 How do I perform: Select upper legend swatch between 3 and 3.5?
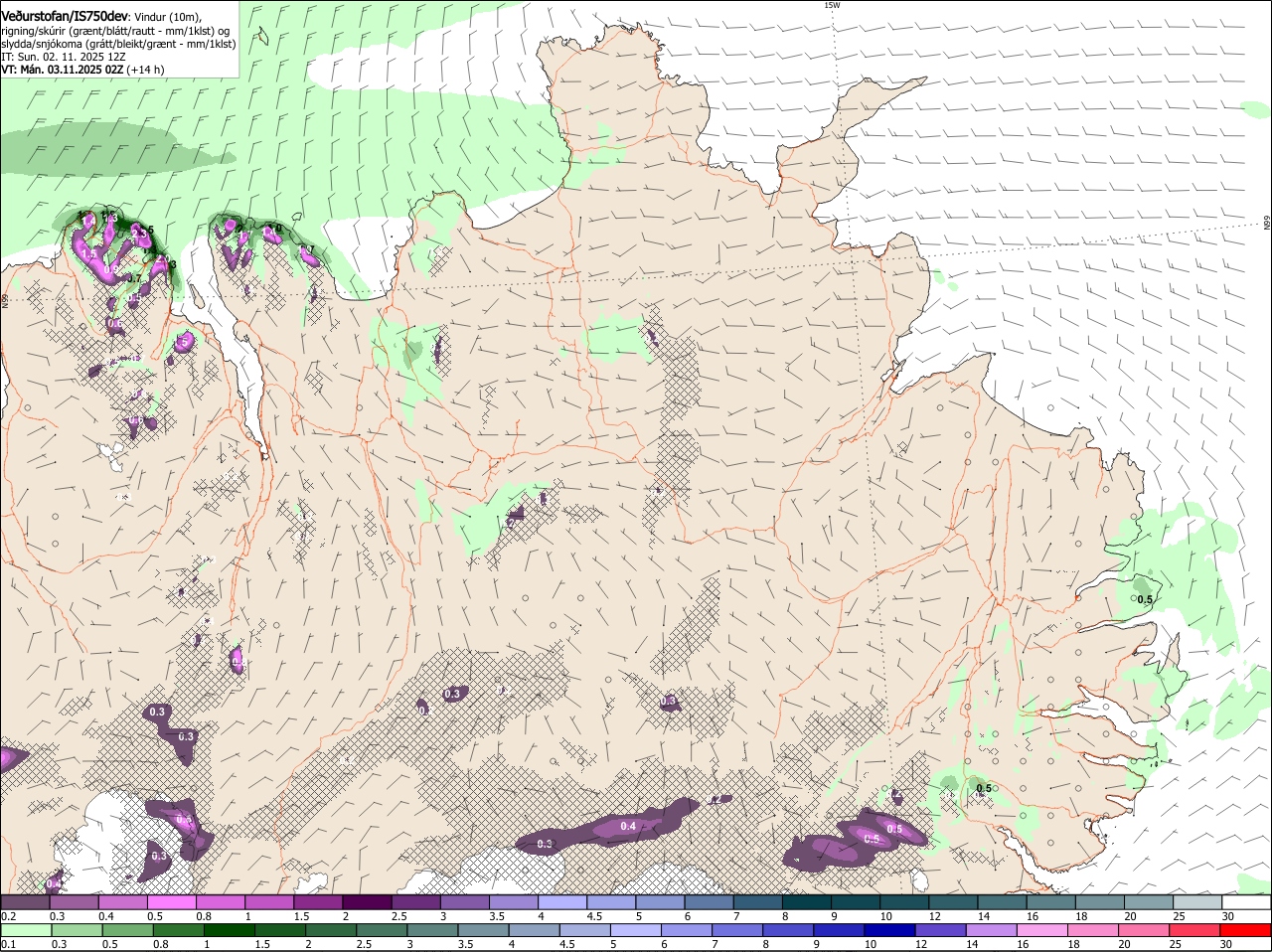(464, 902)
